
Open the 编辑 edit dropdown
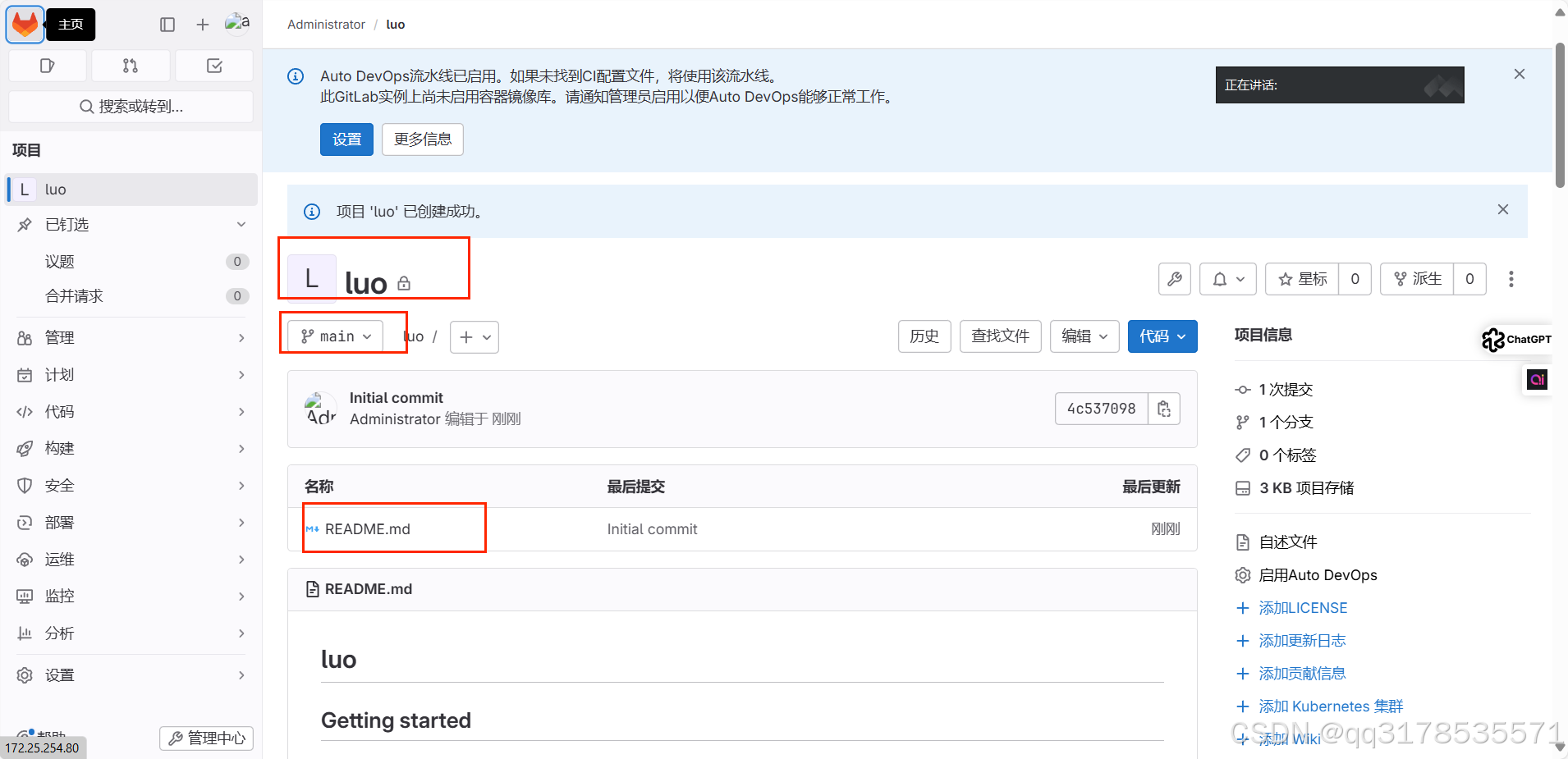point(1084,336)
